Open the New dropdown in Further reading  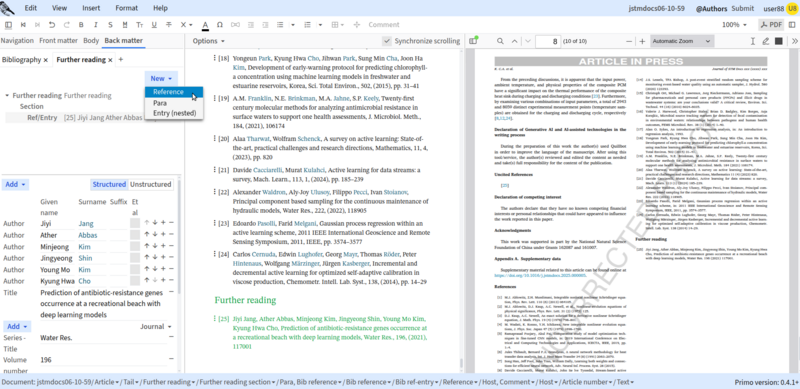pyautogui.click(x=161, y=78)
